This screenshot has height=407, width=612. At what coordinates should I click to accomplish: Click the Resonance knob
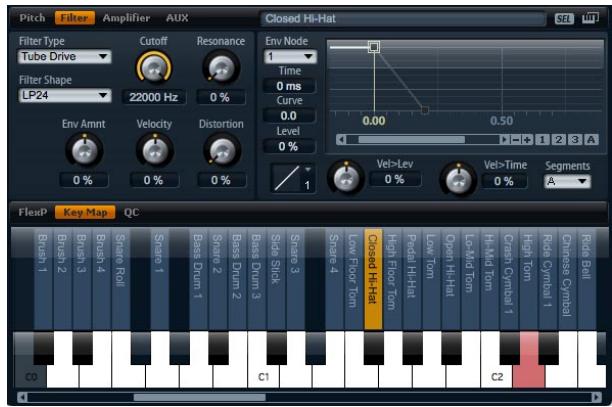tap(221, 68)
